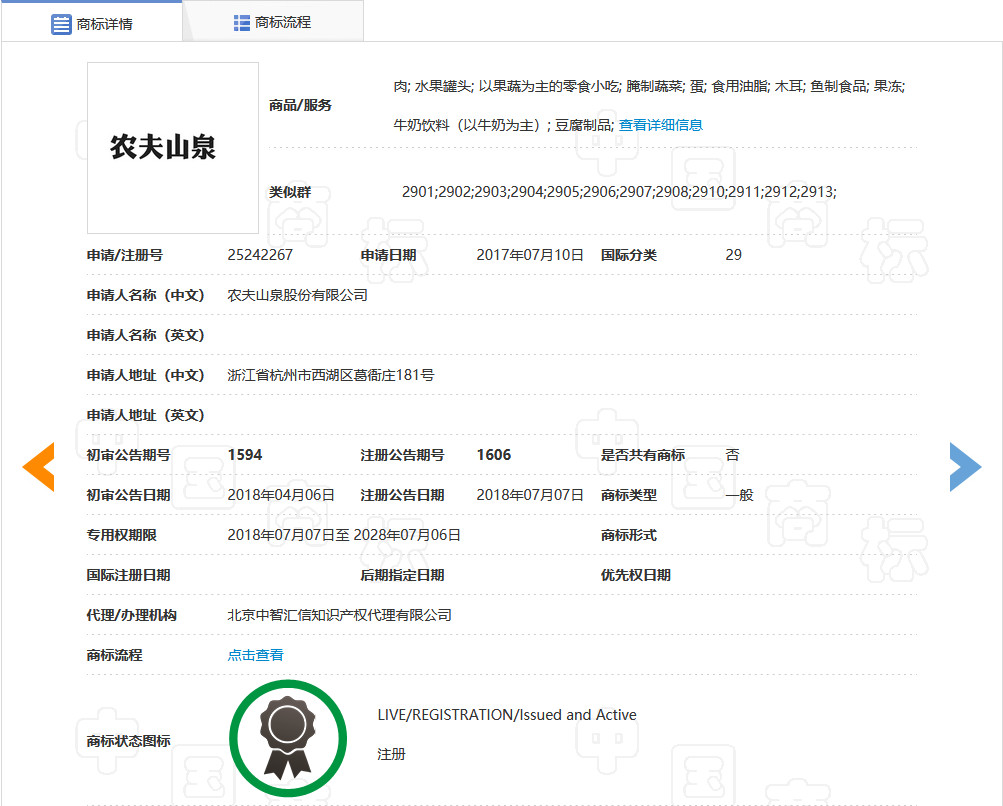The width and height of the screenshot is (1003, 806).
Task: Click the 商标形式 label
Action: [x=628, y=535]
